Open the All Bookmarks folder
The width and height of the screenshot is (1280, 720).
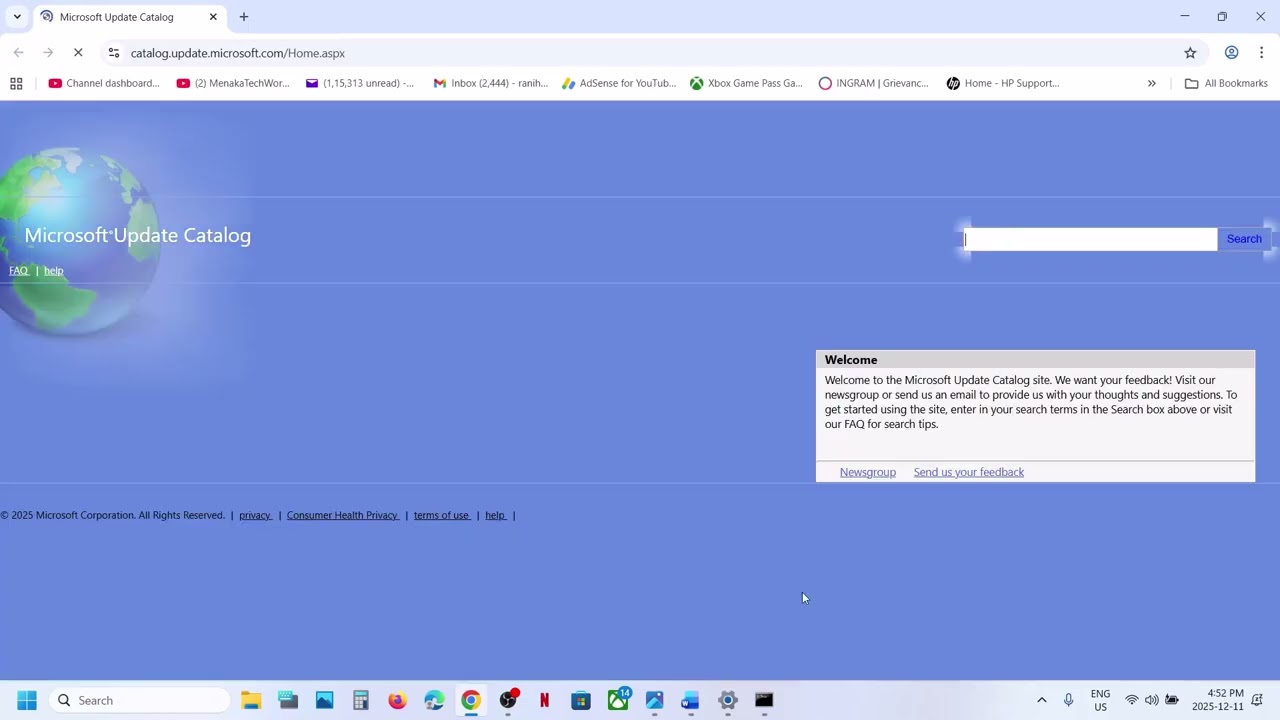(x=1226, y=83)
